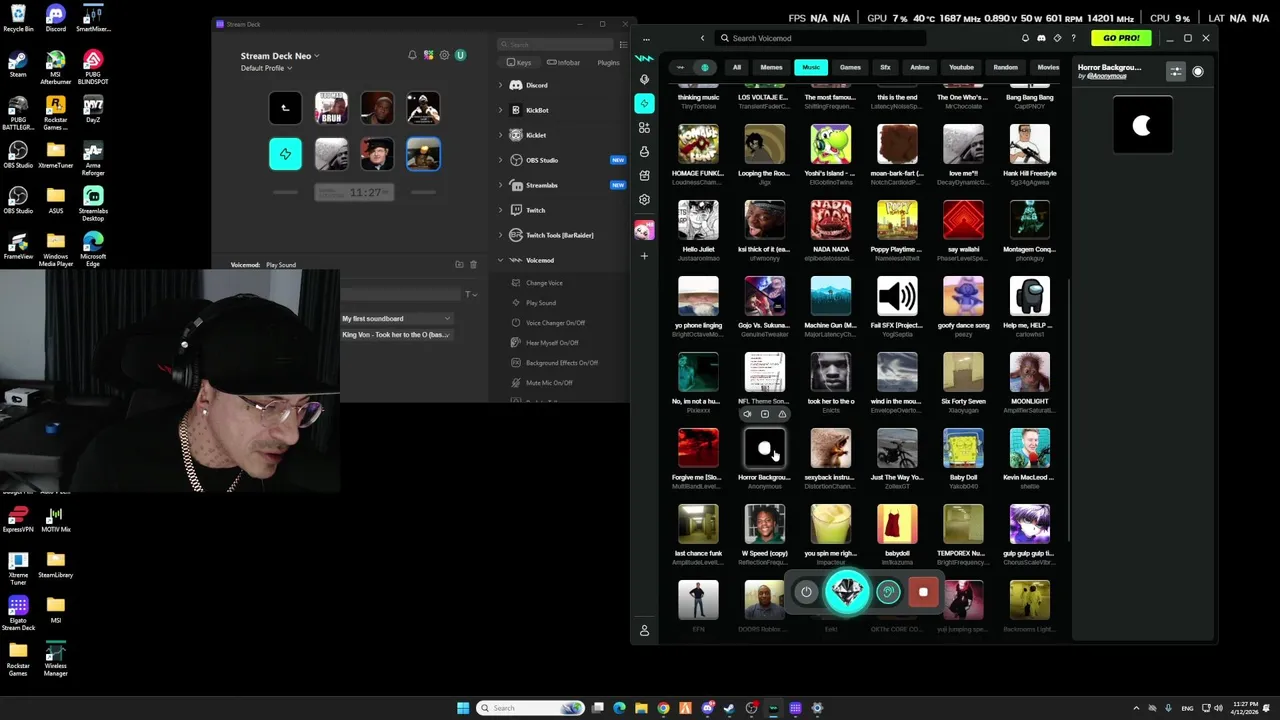1280x720 pixels.
Task: Select the Sfx category tab
Action: (885, 68)
